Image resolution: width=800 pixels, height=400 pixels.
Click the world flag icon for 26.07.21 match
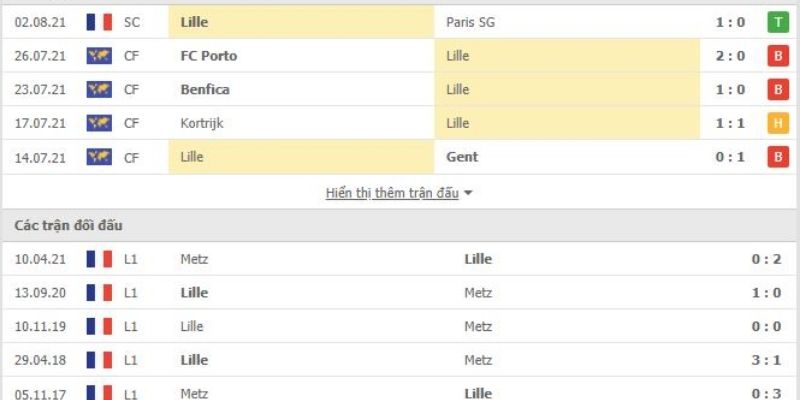pos(99,56)
